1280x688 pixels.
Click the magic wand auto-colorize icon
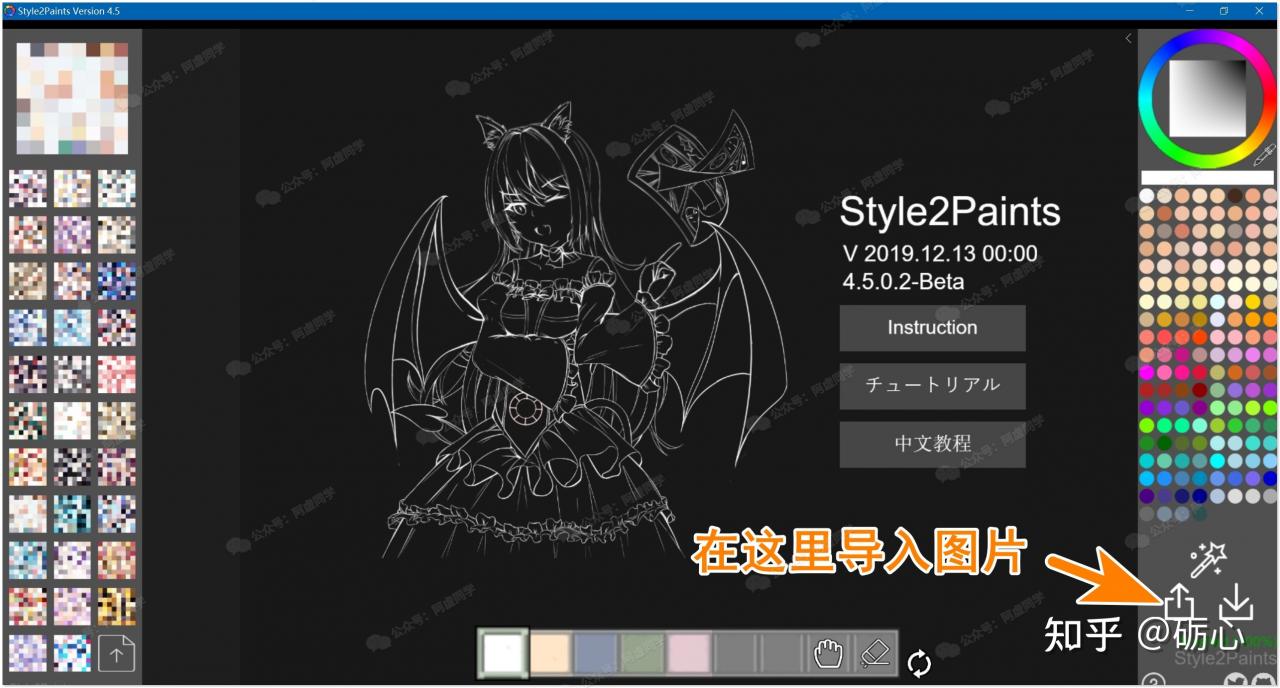(1208, 559)
